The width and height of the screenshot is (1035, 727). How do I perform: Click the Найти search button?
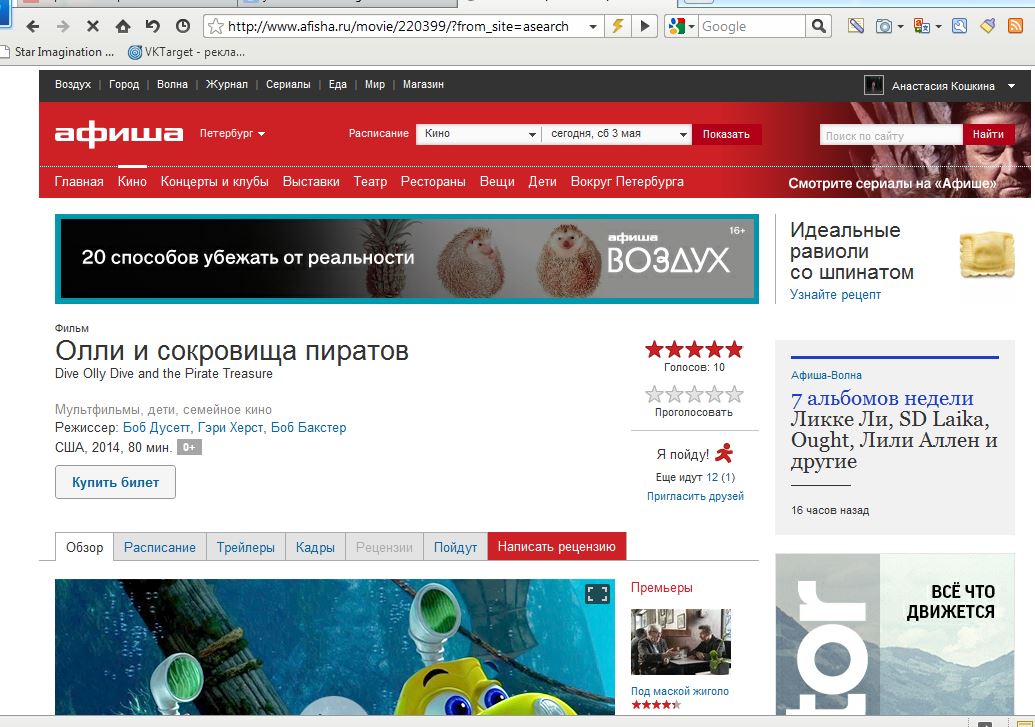[x=987, y=134]
